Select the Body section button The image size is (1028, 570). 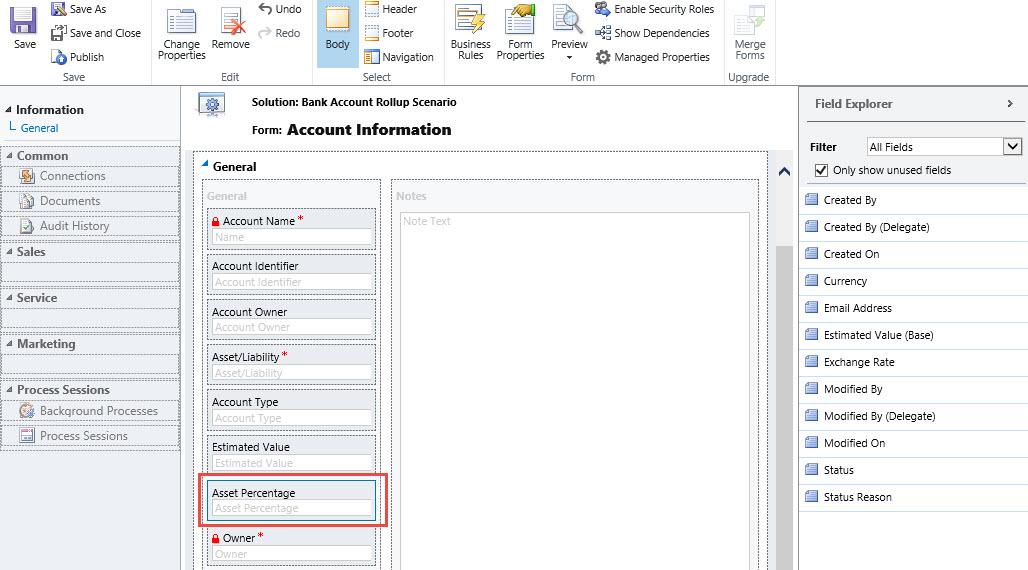pos(337,32)
